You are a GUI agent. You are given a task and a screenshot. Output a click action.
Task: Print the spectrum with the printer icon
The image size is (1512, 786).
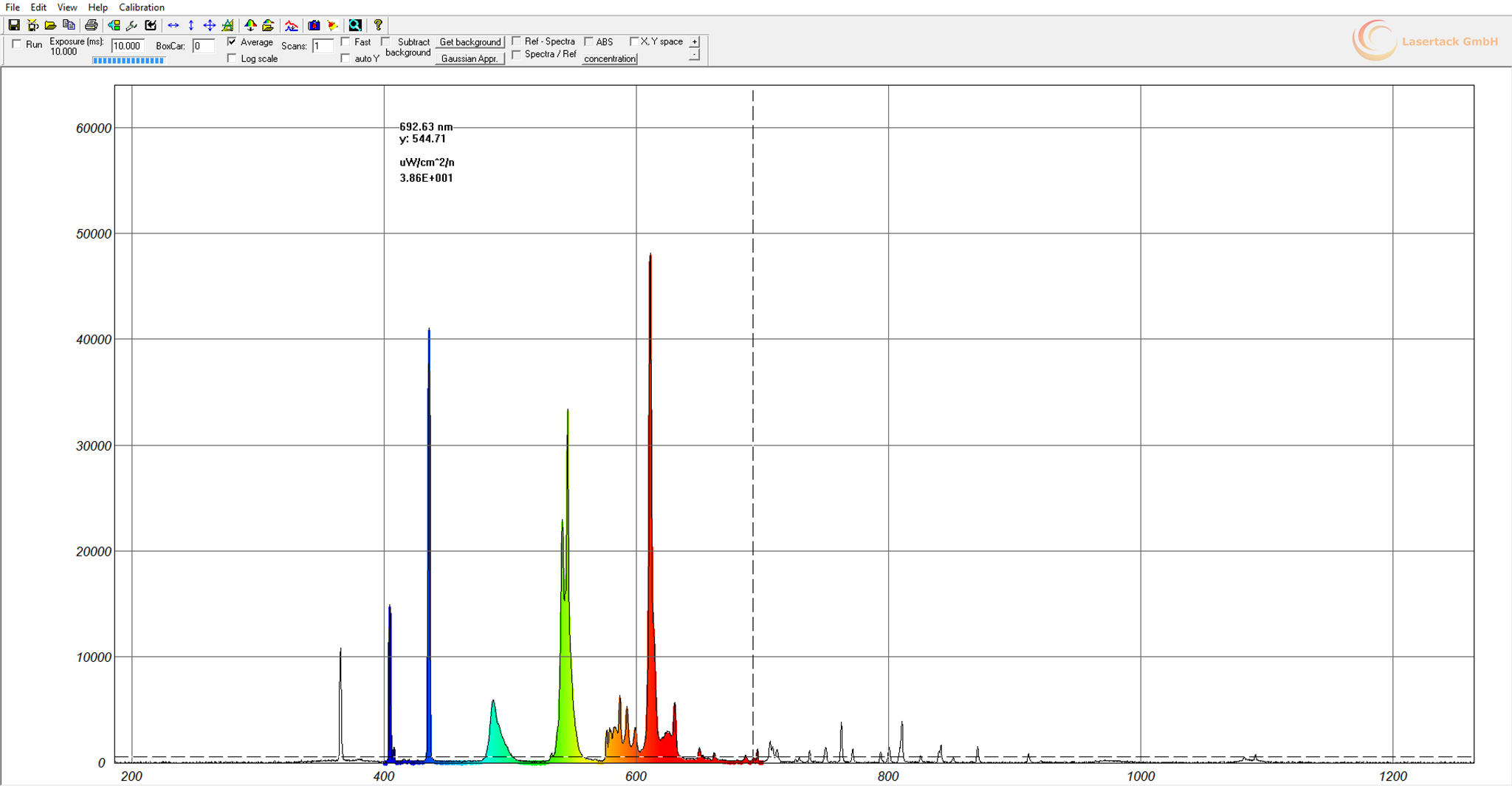click(91, 25)
